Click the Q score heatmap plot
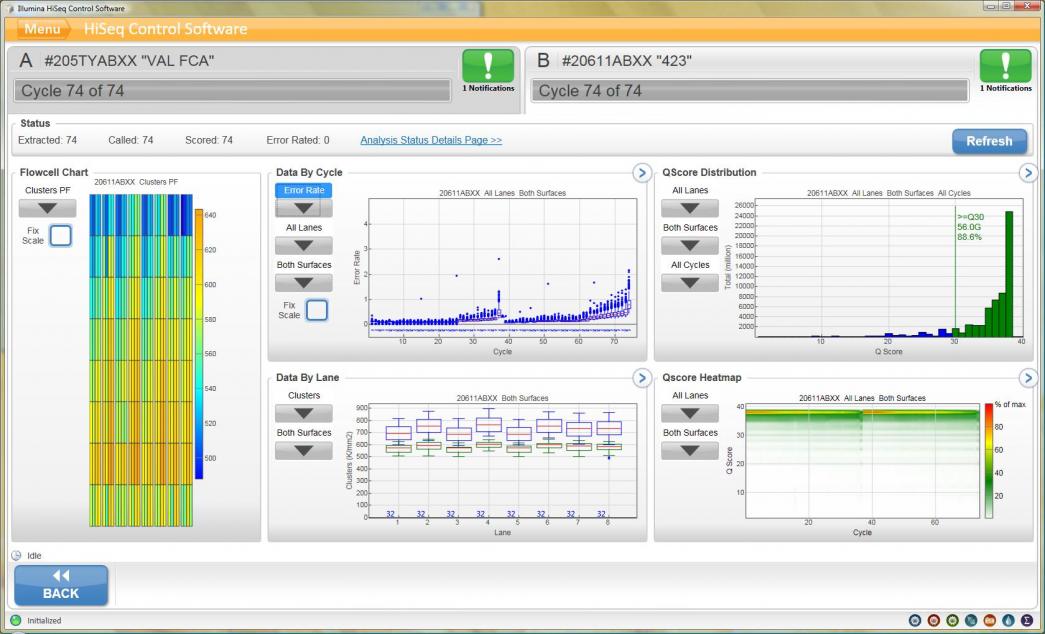The width and height of the screenshot is (1045, 634). point(862,461)
